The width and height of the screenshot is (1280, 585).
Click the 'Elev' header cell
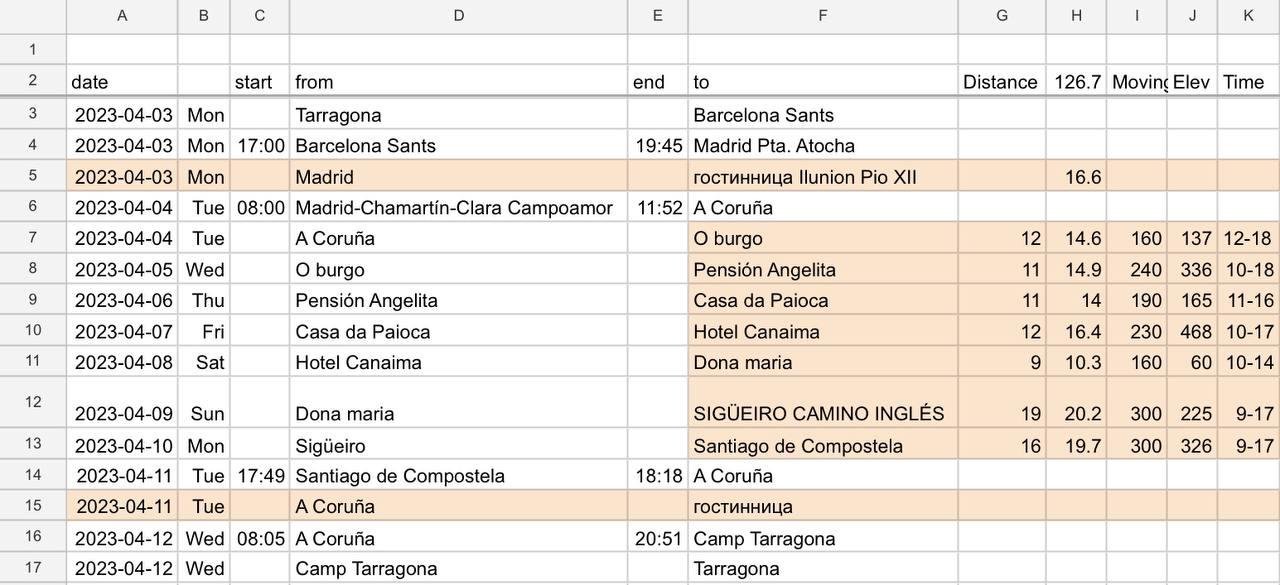coord(1191,82)
